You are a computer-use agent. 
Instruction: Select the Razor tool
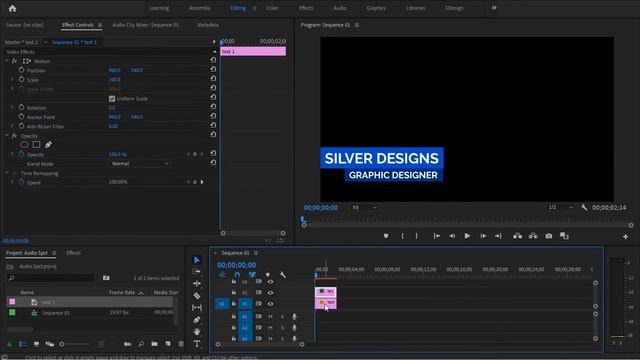[197, 296]
